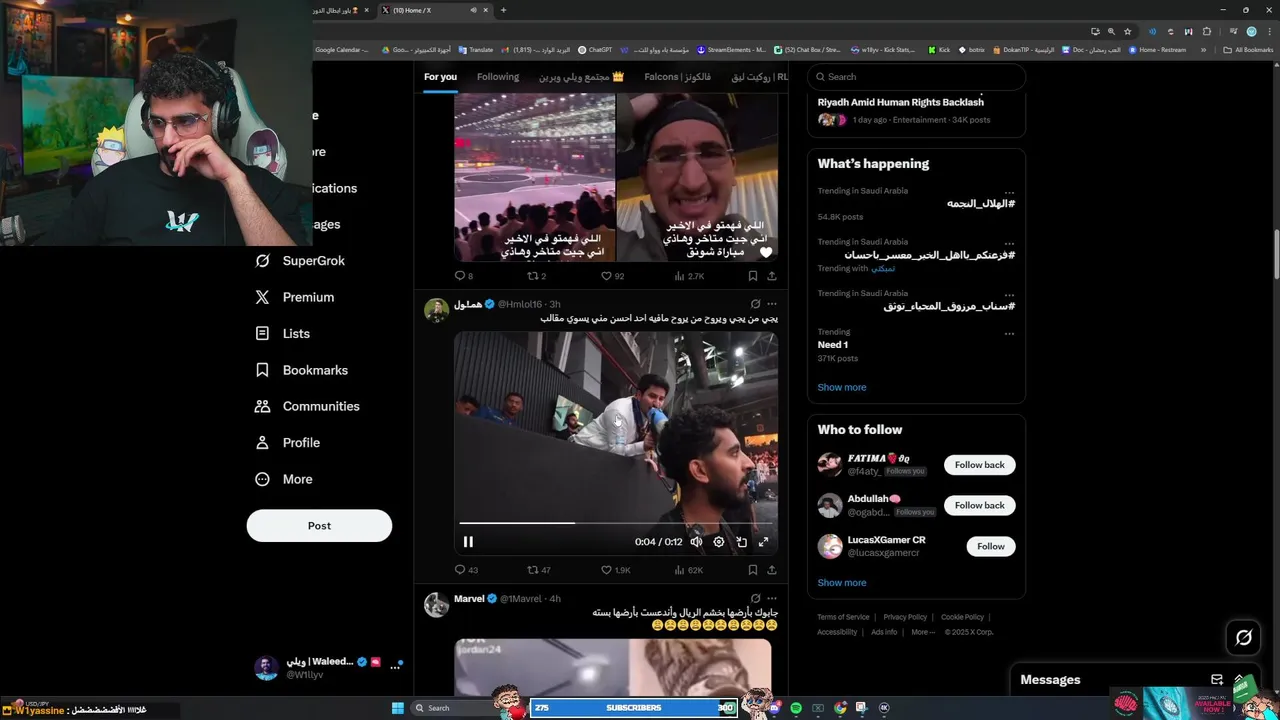This screenshot has width=1280, height=720.
Task: Expand the Messages drawer
Action: tap(1241, 680)
